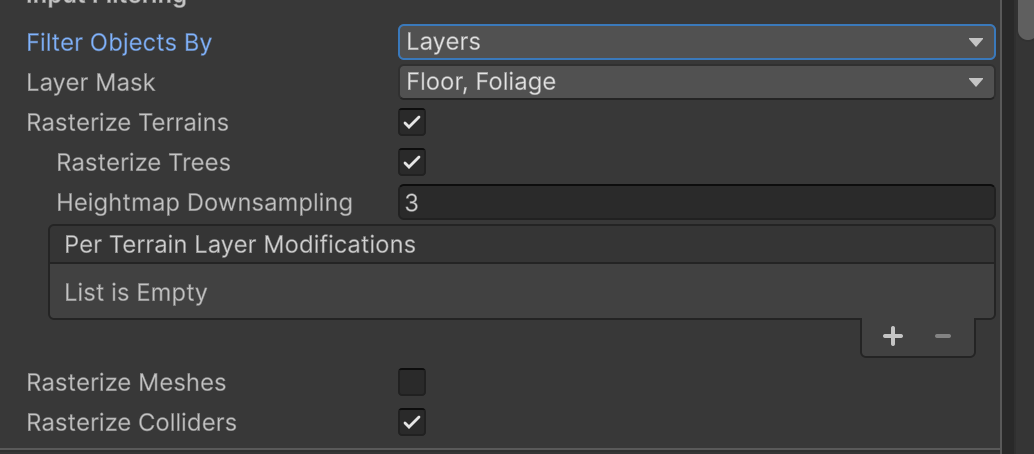The height and width of the screenshot is (454, 1034).
Task: Click the Rasterize Meshes label
Action: tap(126, 382)
